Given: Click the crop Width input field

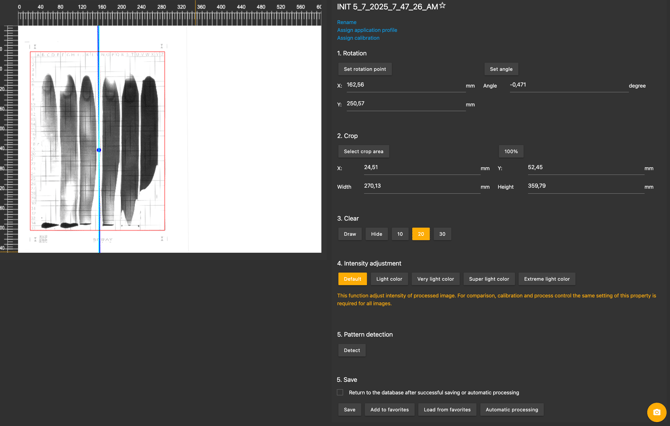Looking at the screenshot, I should coord(420,187).
